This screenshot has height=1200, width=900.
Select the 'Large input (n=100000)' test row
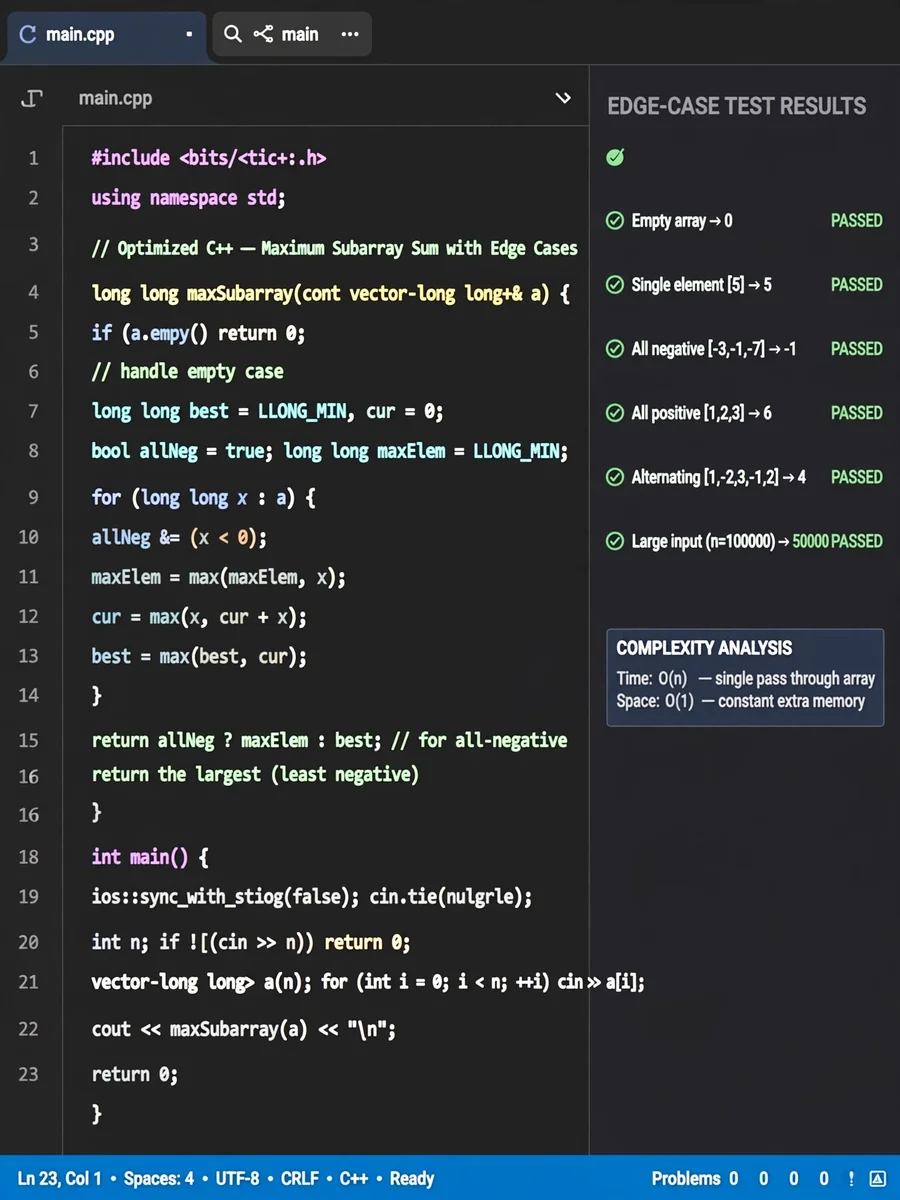744,541
